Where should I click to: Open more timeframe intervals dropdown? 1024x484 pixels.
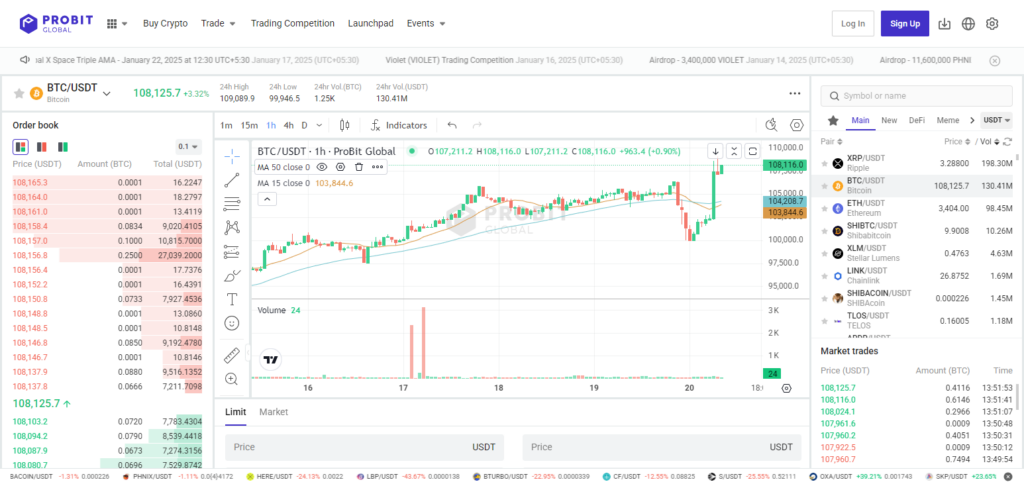pyautogui.click(x=319, y=125)
